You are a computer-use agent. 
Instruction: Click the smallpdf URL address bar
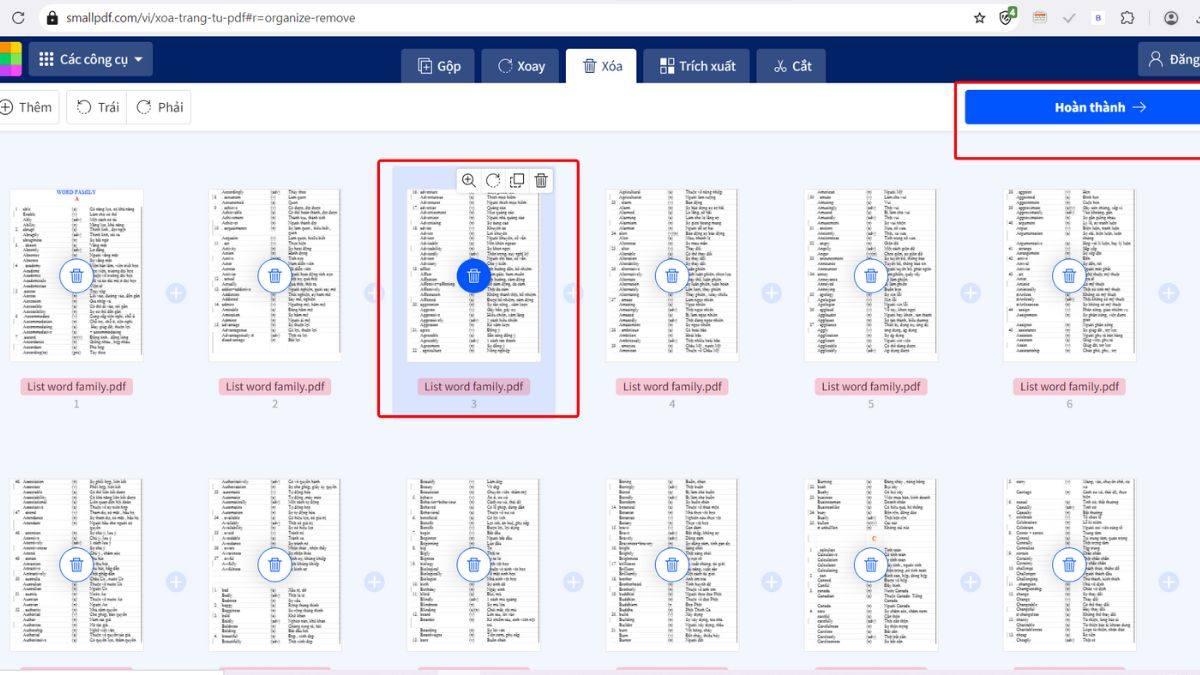(x=500, y=18)
